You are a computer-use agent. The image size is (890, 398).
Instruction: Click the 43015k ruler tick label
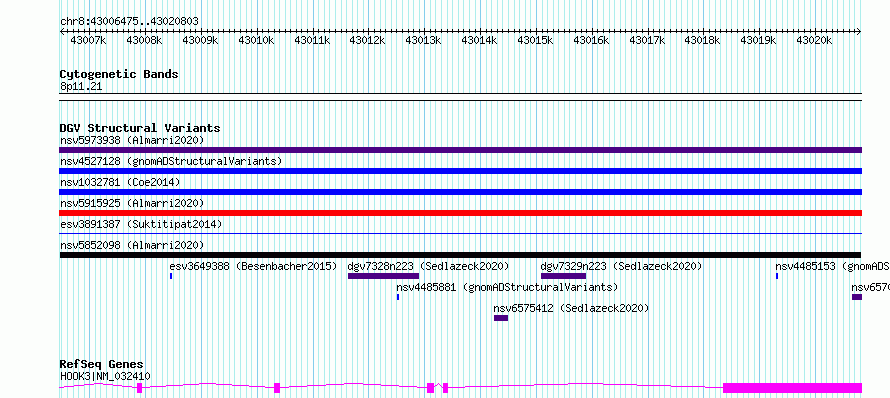click(x=535, y=40)
